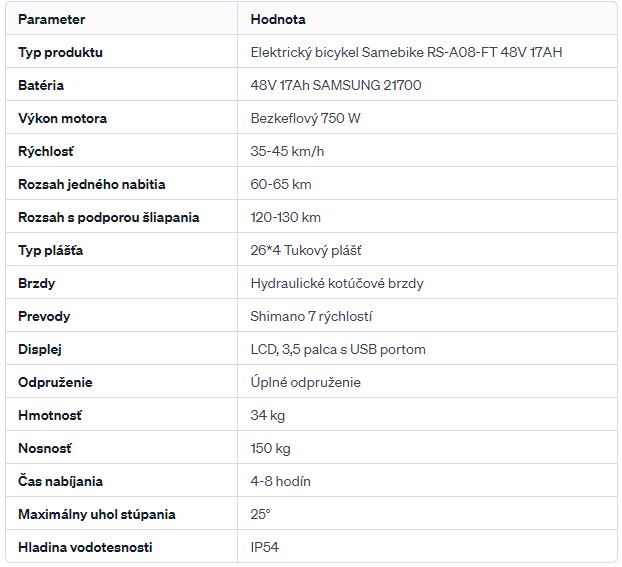Viewport: 622px width, 567px height.
Task: Click the Parameter column header
Action: tap(52, 19)
